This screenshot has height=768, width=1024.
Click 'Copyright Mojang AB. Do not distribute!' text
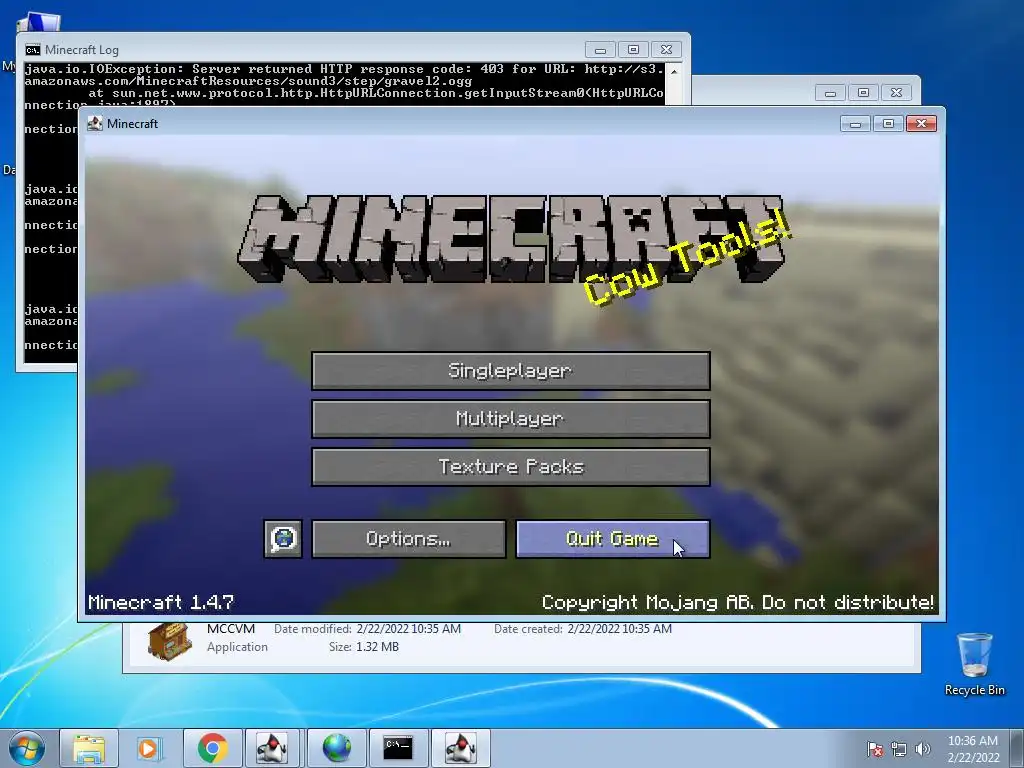point(738,602)
